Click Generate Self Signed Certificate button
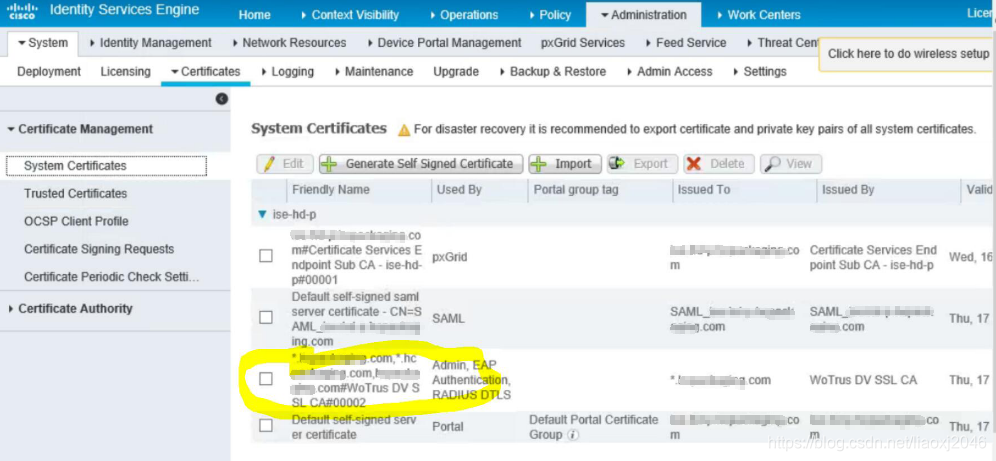 coord(421,164)
